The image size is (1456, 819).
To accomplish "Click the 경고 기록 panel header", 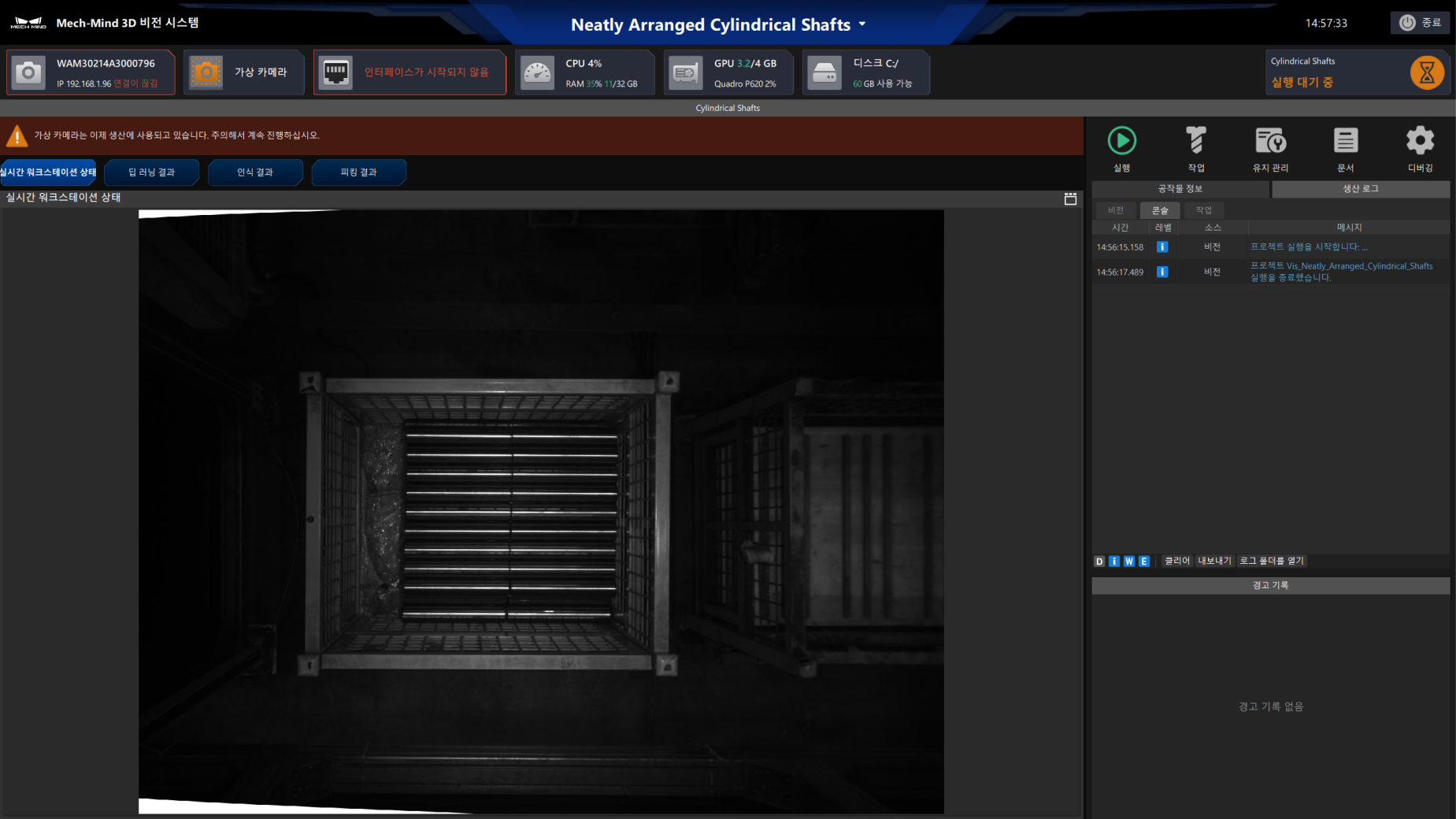I will click(x=1270, y=586).
